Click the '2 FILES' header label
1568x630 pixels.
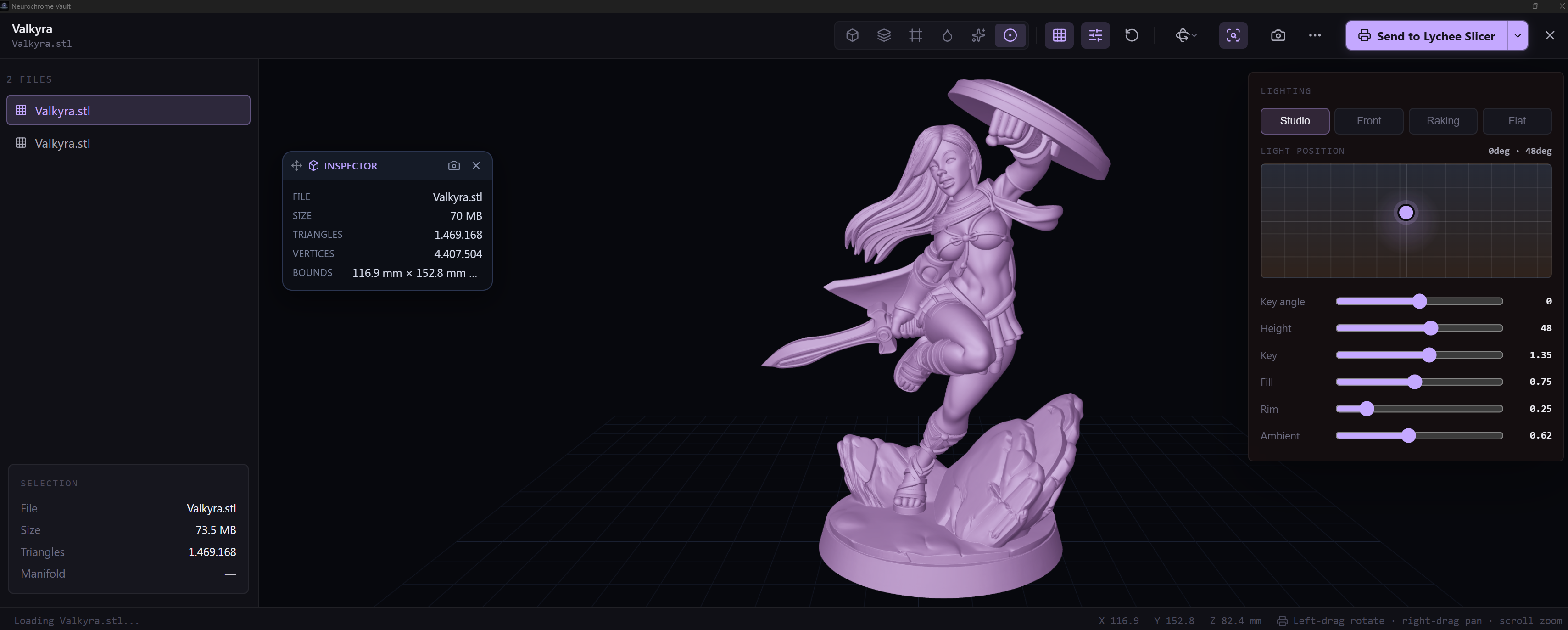(29, 79)
